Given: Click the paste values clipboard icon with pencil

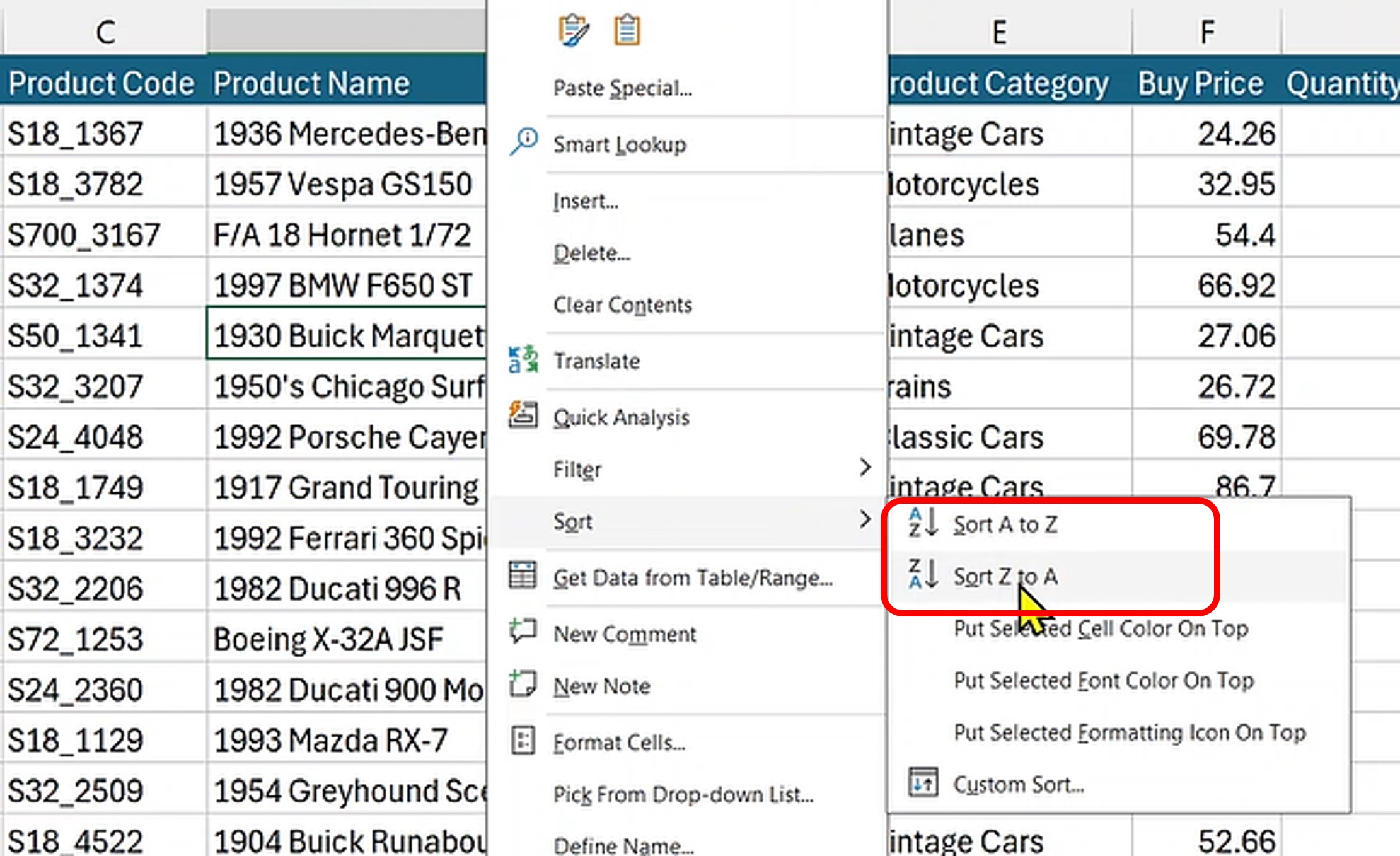Looking at the screenshot, I should click(573, 30).
